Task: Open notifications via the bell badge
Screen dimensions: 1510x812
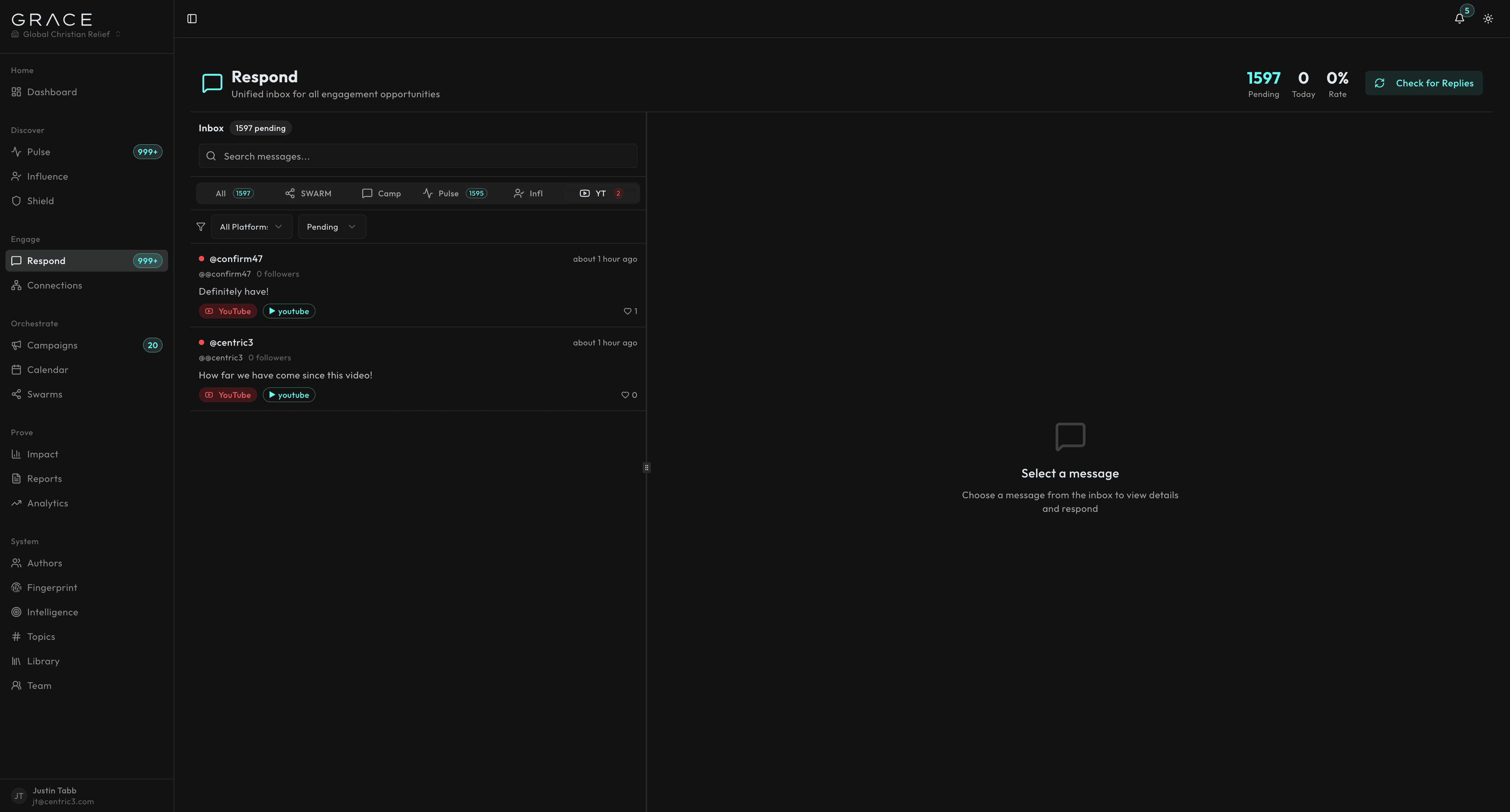Action: click(1459, 18)
